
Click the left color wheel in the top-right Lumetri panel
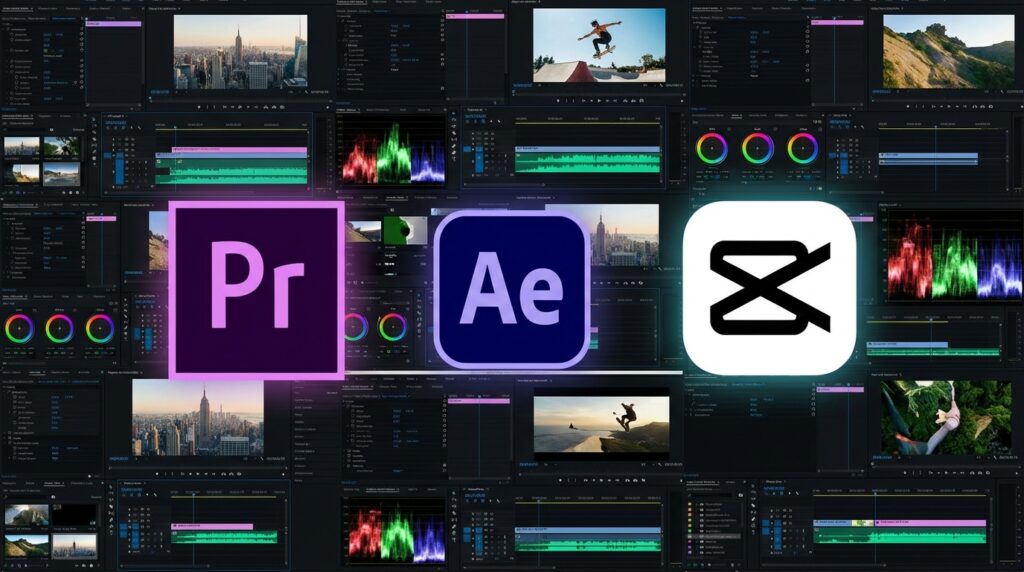coord(711,148)
